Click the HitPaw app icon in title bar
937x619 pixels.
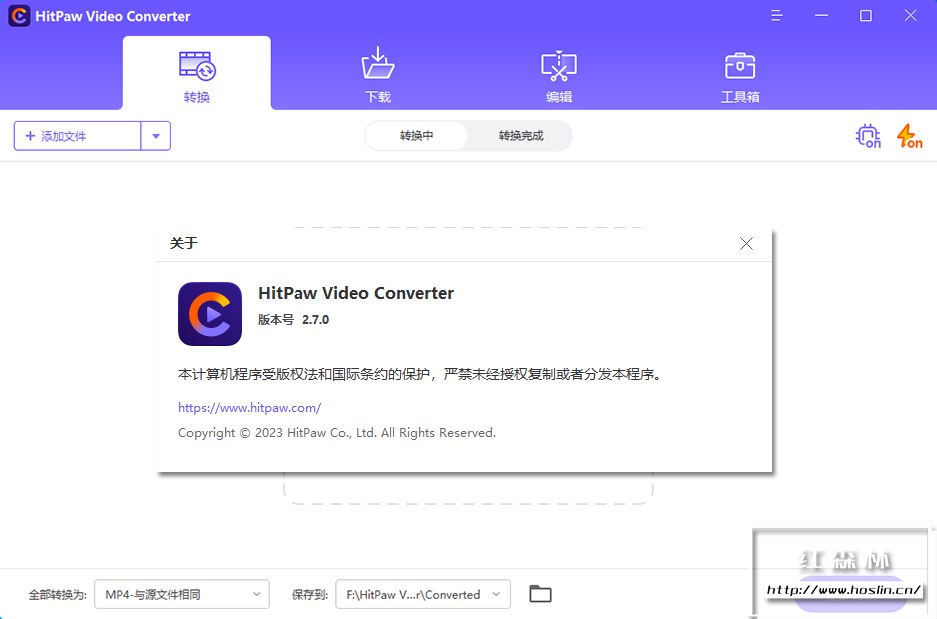click(x=19, y=16)
